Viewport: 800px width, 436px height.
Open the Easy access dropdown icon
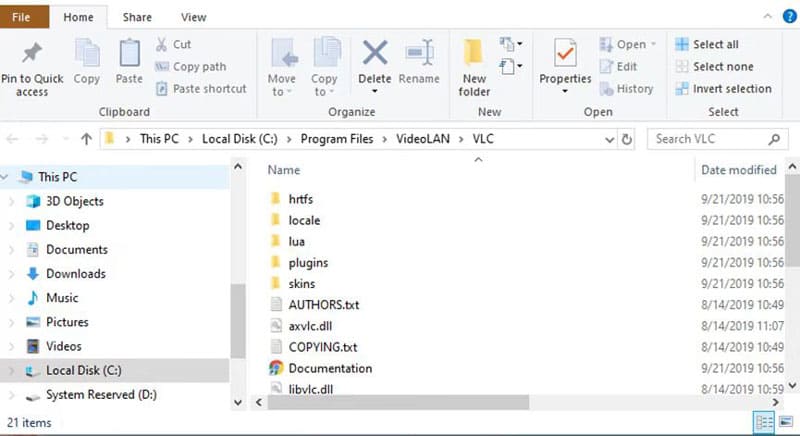click(x=511, y=66)
